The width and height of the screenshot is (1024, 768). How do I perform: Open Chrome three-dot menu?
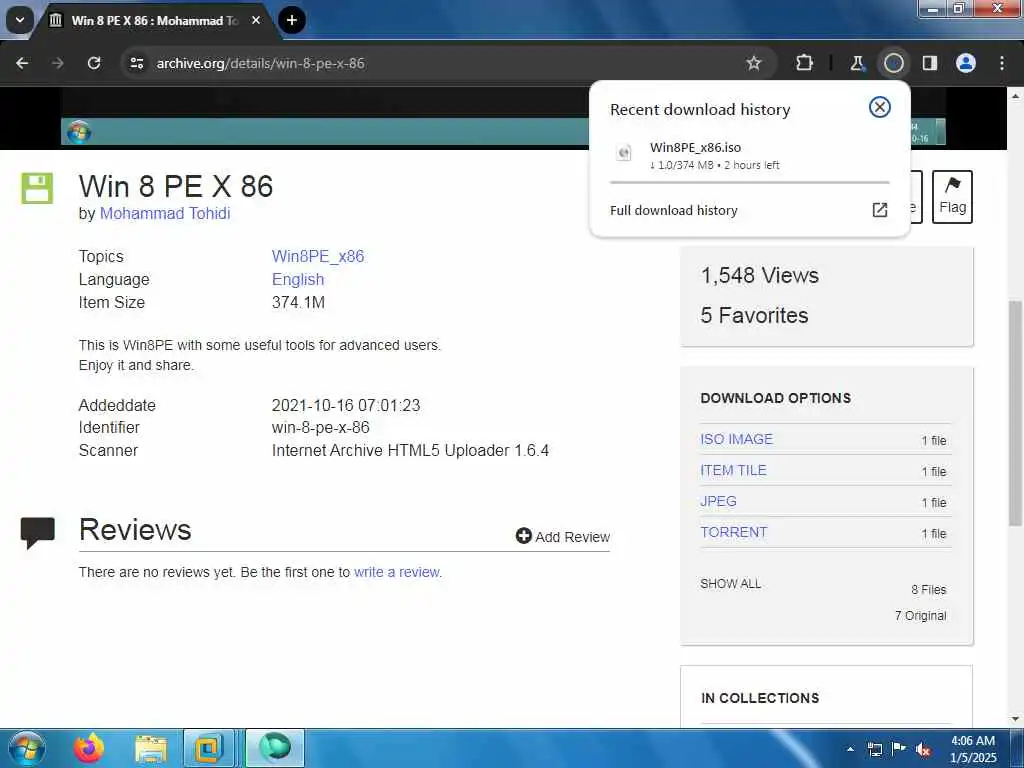tap(1002, 63)
